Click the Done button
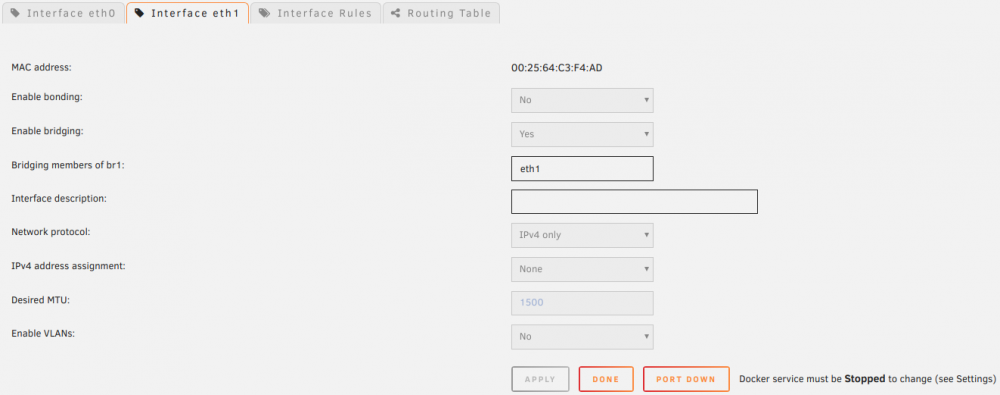The height and width of the screenshot is (395, 1000). pos(606,379)
